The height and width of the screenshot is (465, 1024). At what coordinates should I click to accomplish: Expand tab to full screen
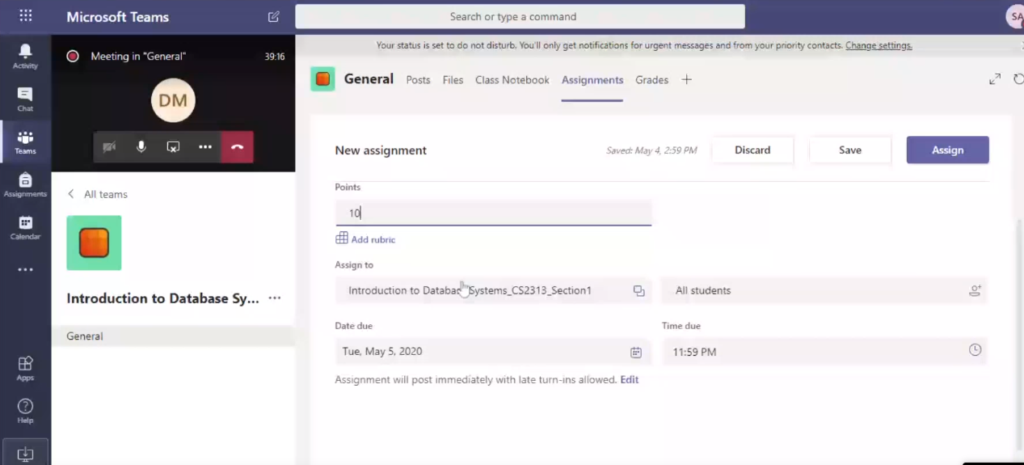click(x=995, y=80)
